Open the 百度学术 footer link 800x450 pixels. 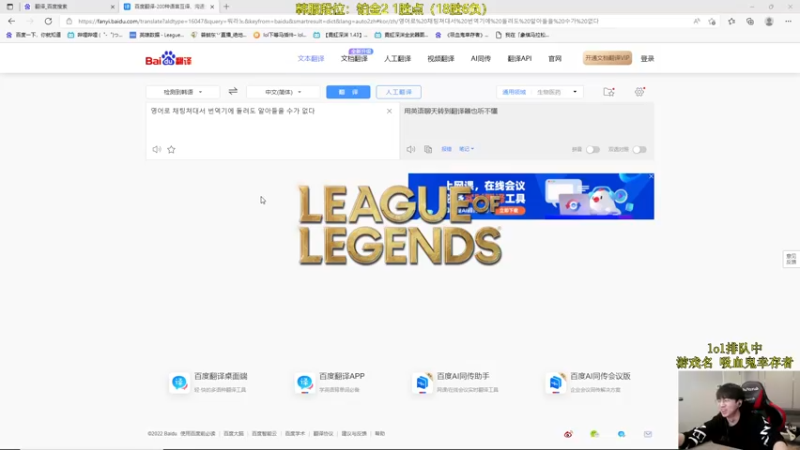295,434
